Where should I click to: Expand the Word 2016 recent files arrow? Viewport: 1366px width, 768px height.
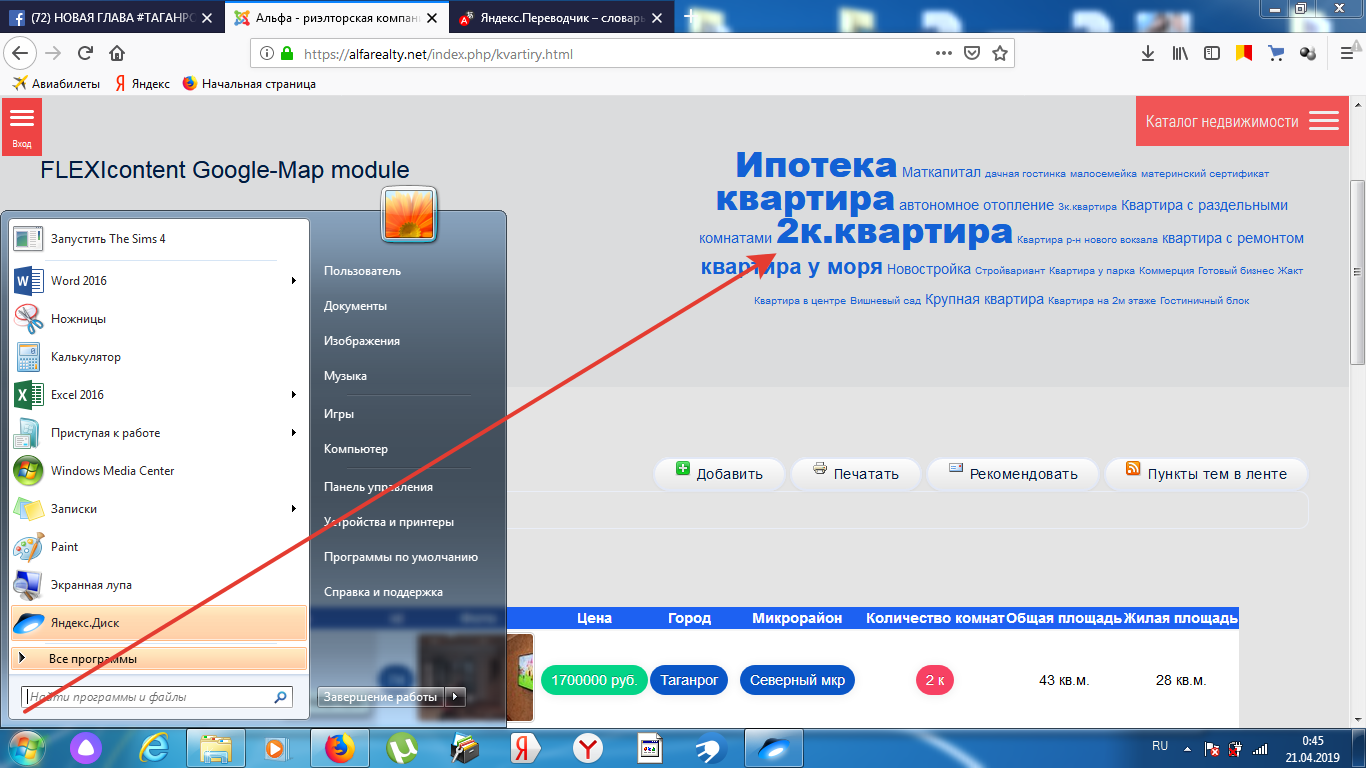(294, 281)
